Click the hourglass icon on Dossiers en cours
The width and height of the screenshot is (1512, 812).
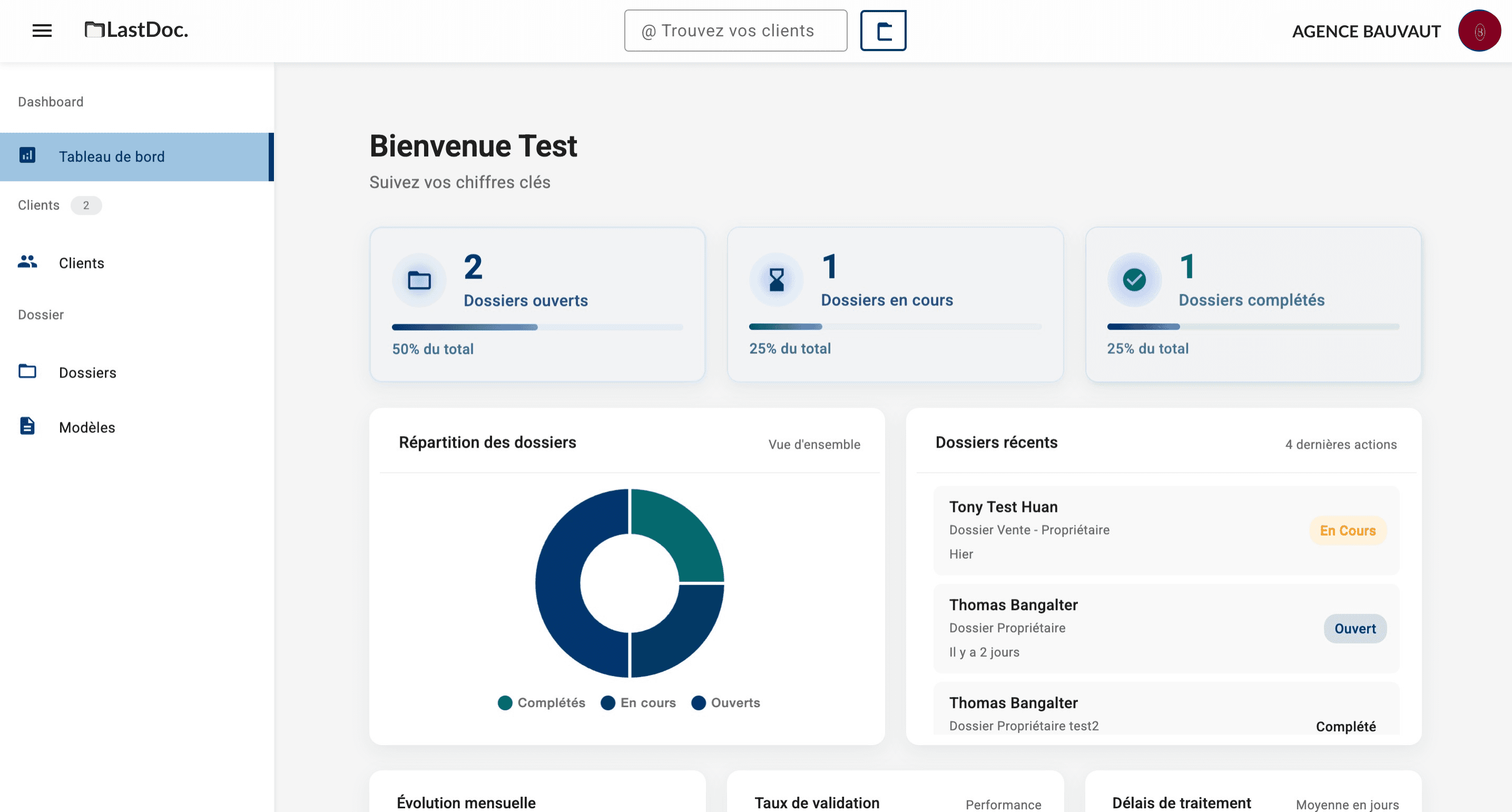[x=776, y=280]
